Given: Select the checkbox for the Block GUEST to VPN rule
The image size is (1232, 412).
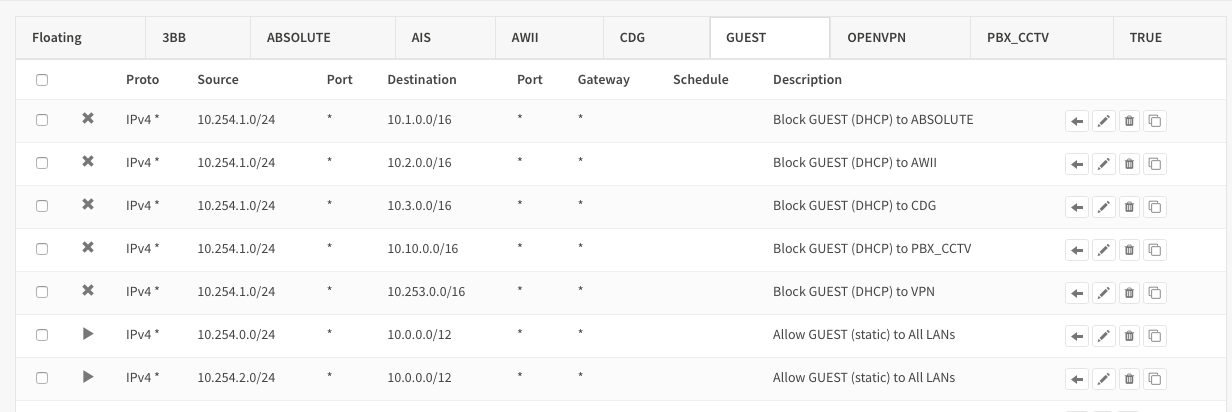Looking at the screenshot, I should 42,292.
